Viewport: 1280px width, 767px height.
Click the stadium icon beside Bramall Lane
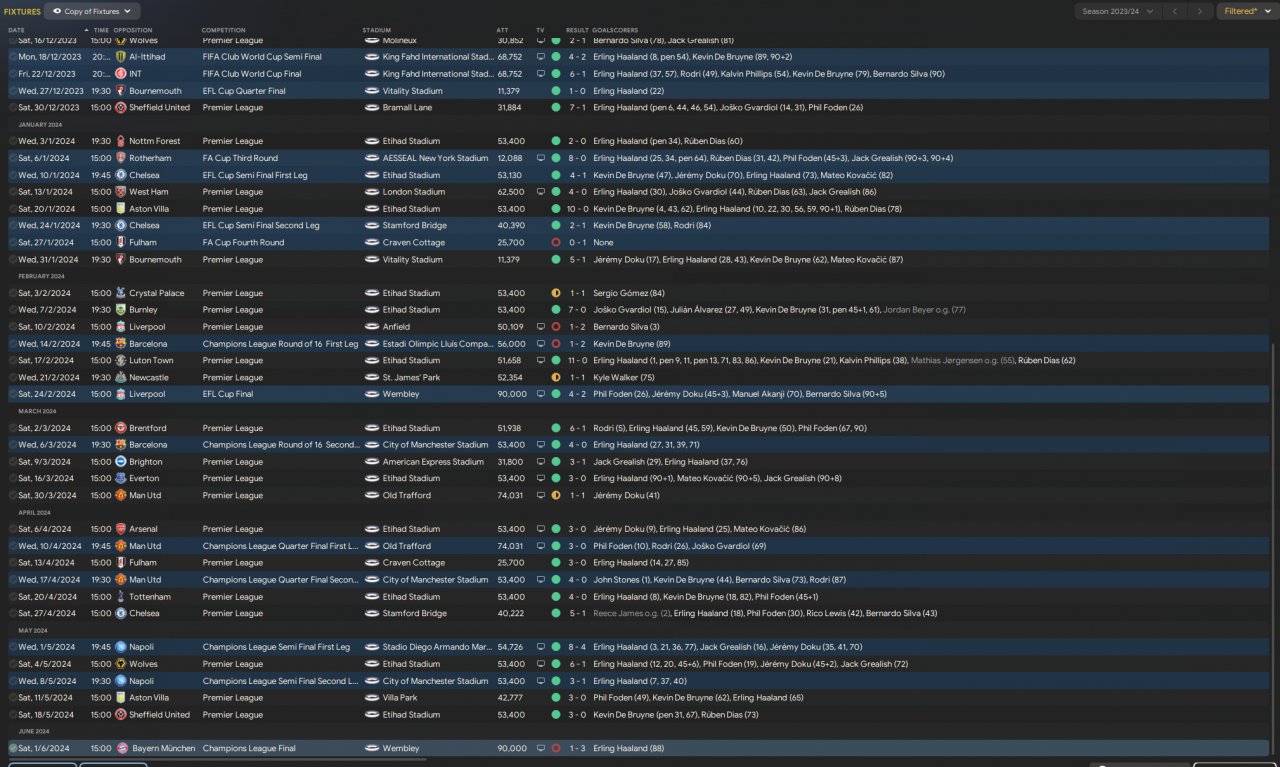(372, 107)
